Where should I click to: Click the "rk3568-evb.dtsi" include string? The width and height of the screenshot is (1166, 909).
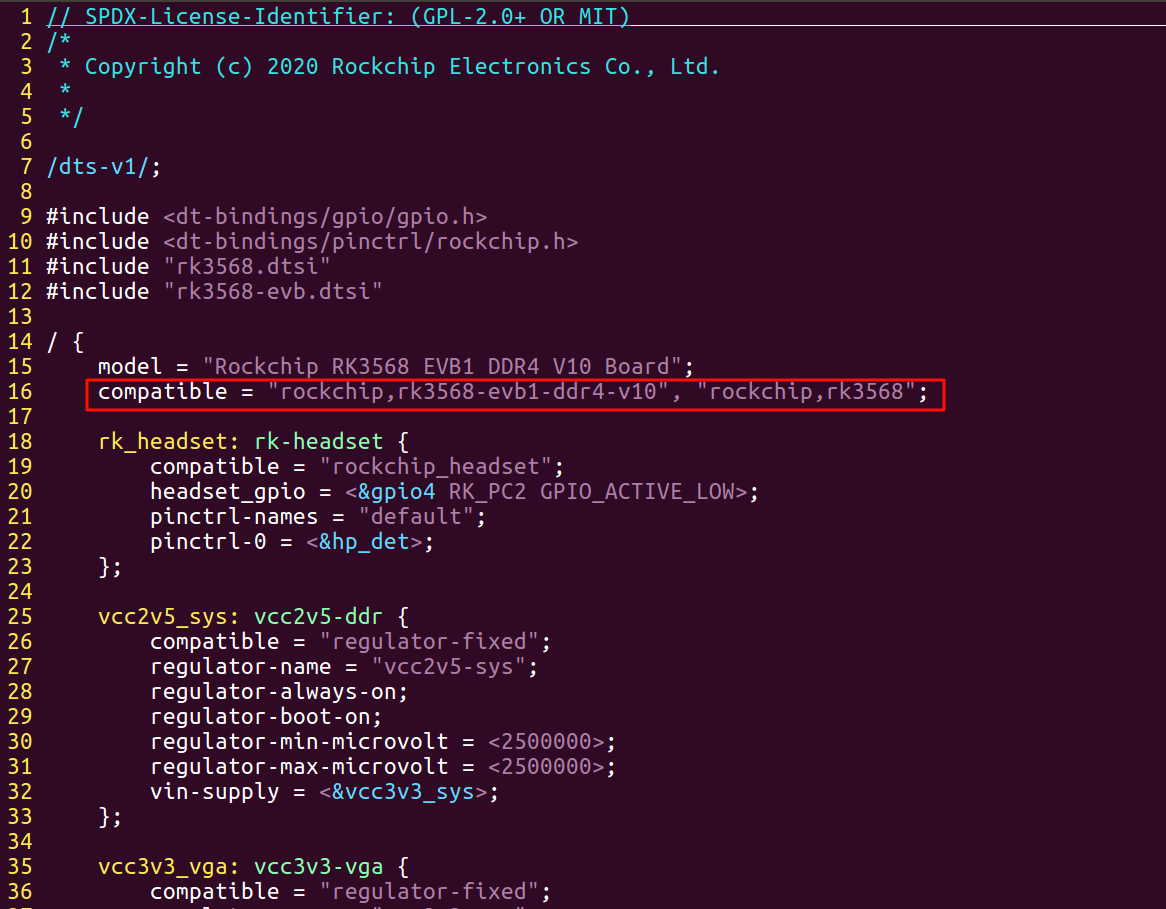click(273, 292)
